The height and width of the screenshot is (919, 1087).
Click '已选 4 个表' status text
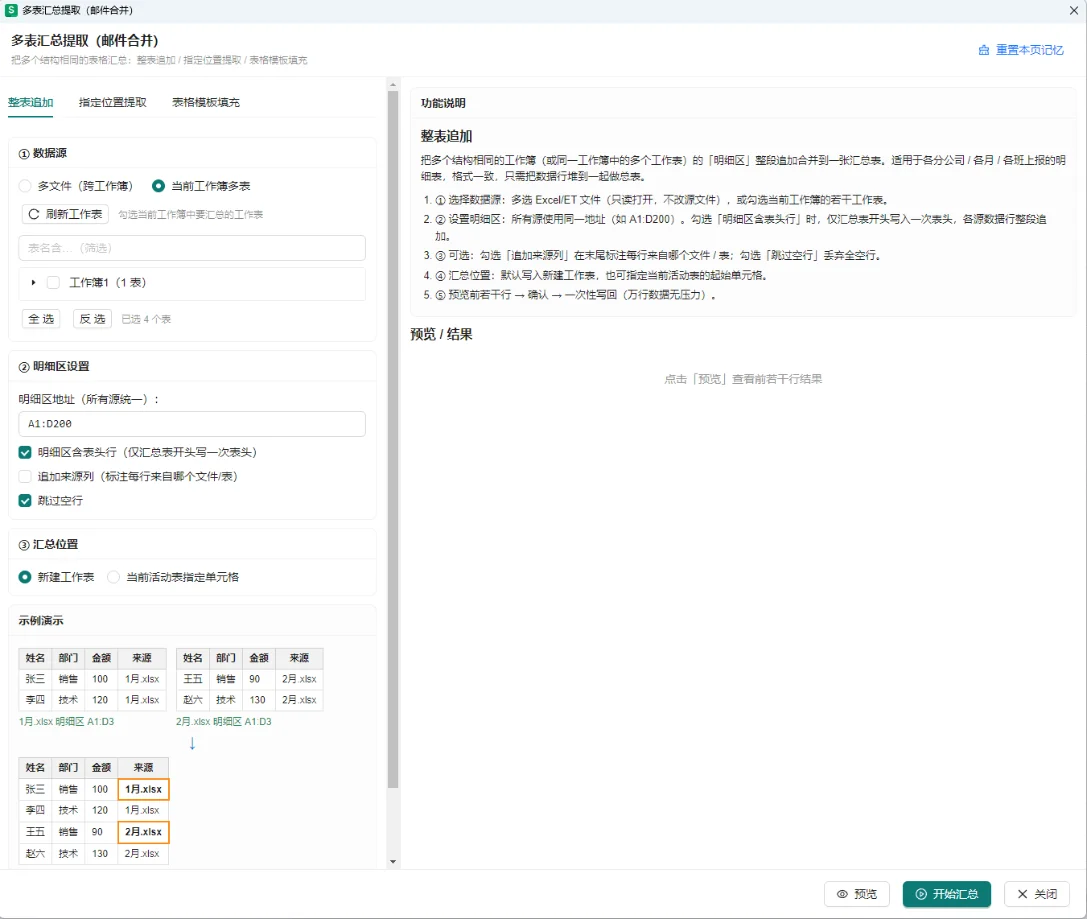[x=146, y=319]
